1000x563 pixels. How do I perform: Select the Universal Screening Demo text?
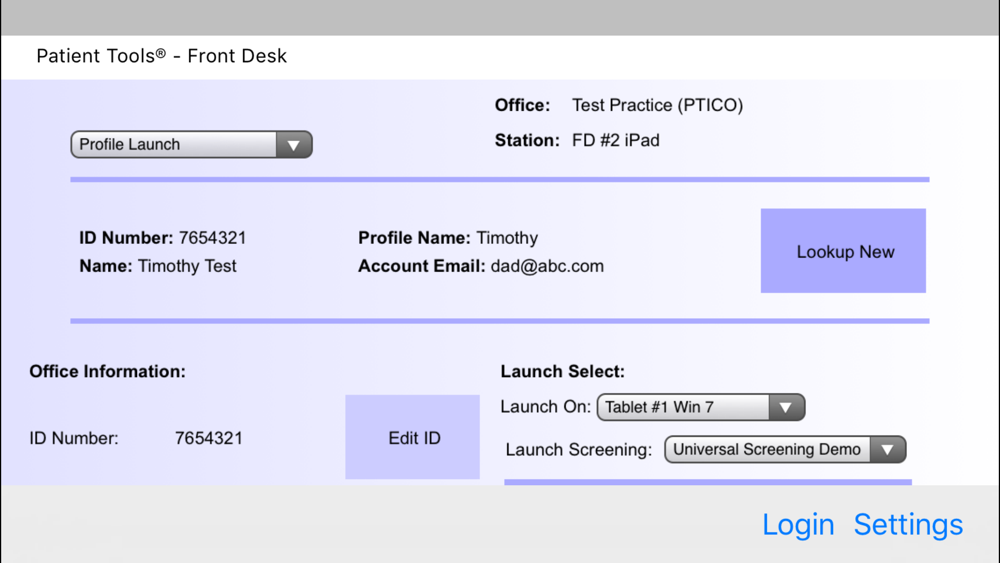tap(767, 450)
